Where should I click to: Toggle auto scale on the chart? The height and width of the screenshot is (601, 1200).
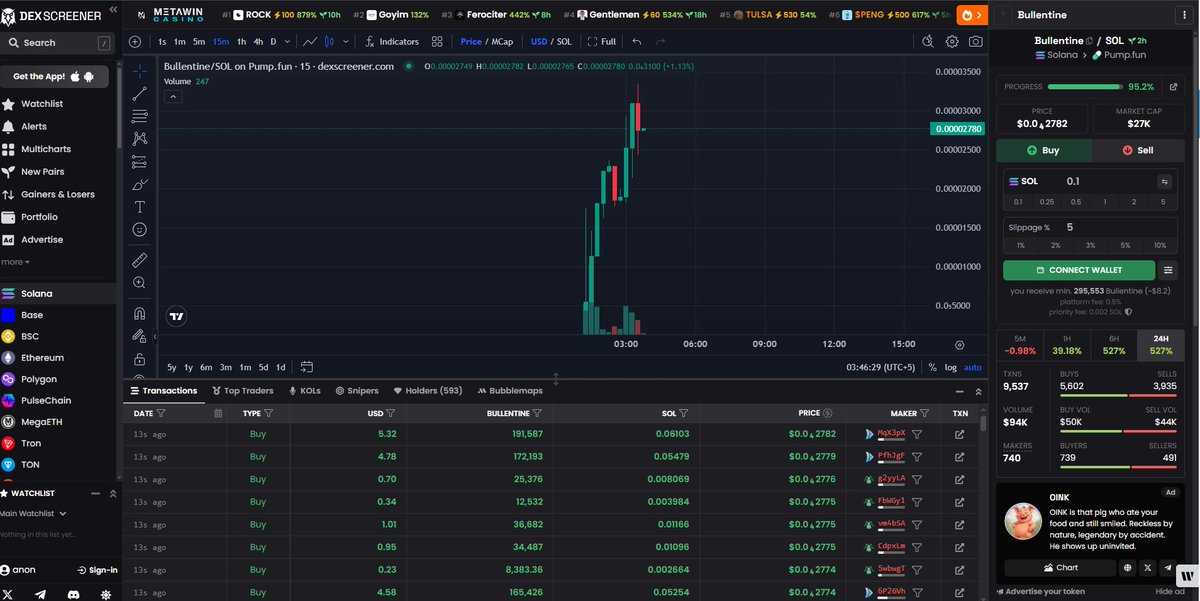pos(972,367)
